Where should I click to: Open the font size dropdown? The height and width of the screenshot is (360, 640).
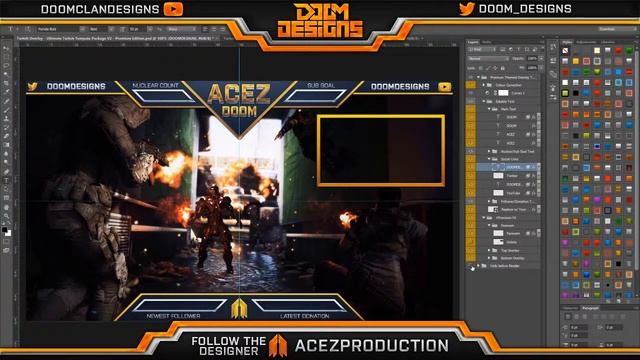[x=150, y=29]
